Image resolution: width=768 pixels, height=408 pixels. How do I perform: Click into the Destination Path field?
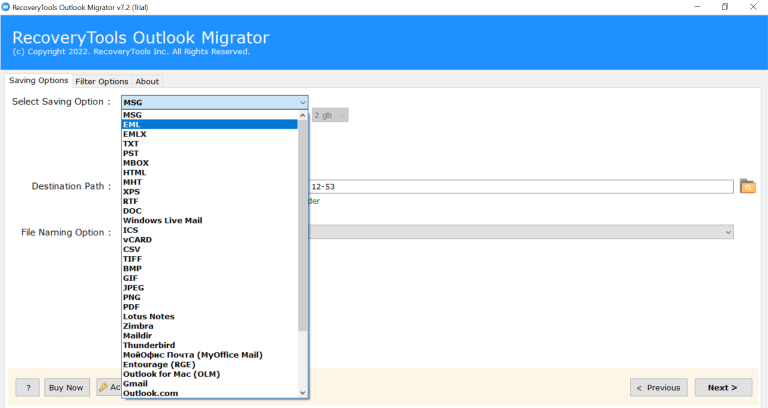click(521, 187)
